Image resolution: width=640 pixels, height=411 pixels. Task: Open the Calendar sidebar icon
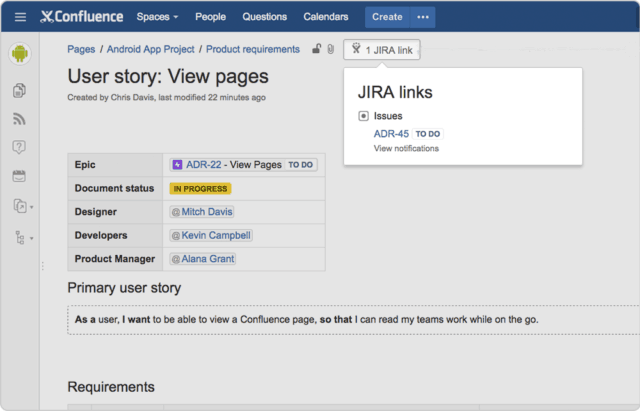pyautogui.click(x=19, y=176)
